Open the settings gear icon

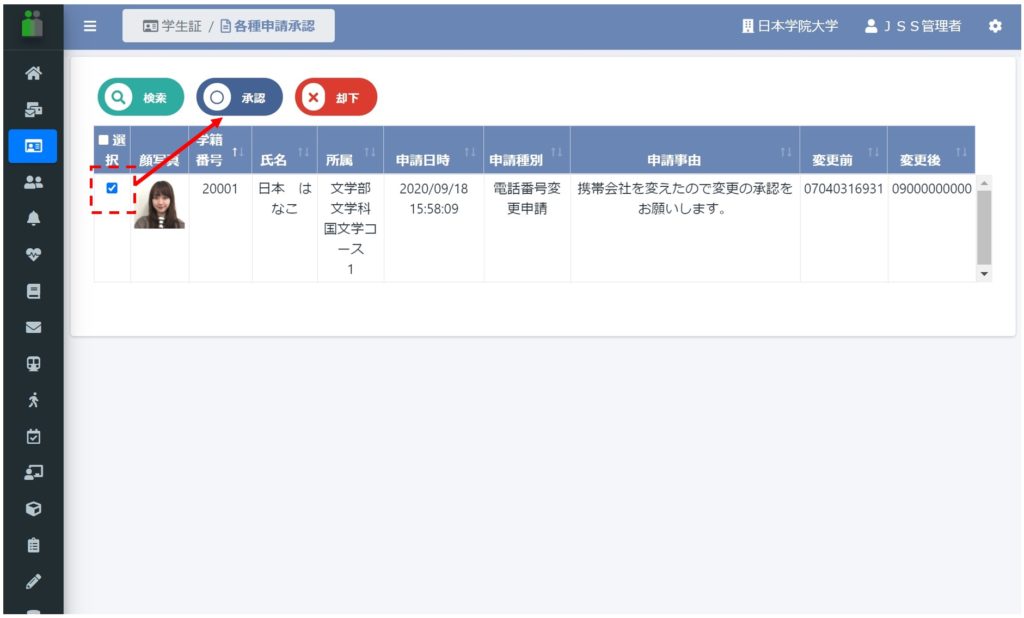coord(995,26)
